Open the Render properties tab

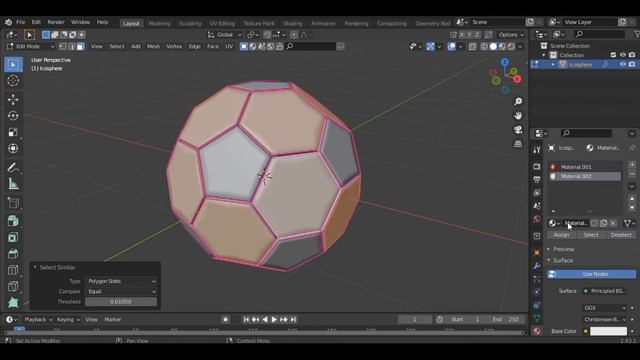[x=537, y=167]
